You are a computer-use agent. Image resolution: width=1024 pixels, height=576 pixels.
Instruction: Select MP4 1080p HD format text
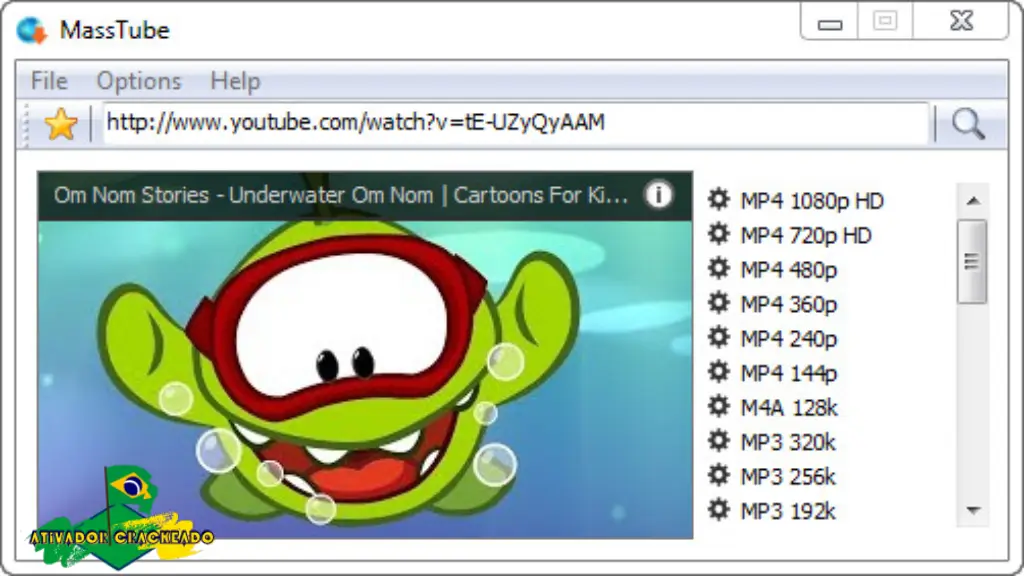tap(812, 201)
